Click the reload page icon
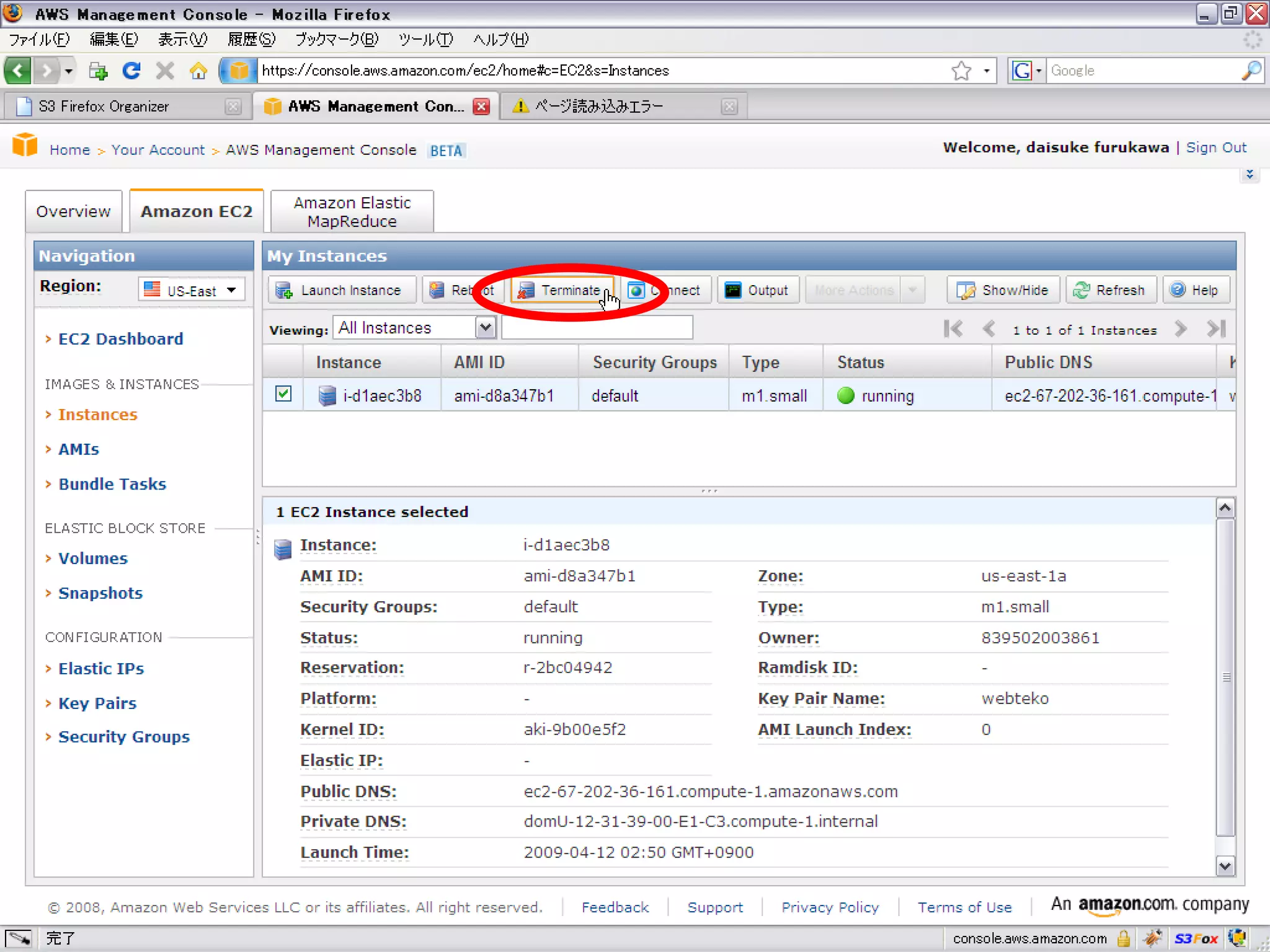Viewport: 1270px width, 952px height. tap(131, 71)
